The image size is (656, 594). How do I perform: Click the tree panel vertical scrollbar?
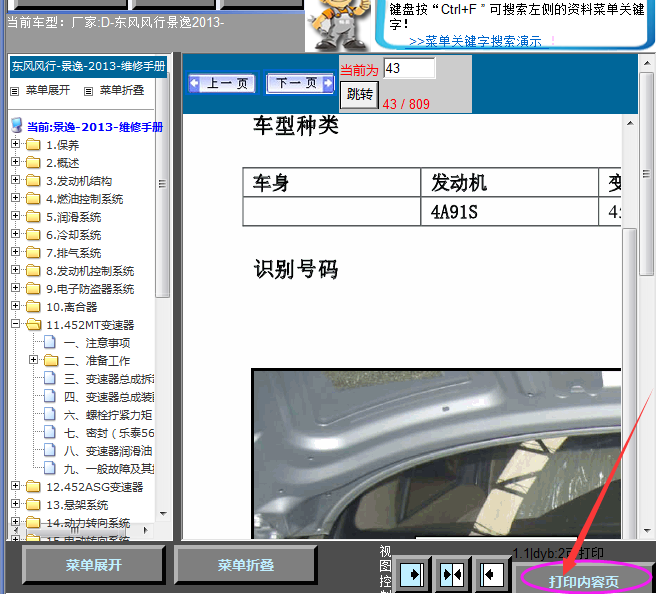click(x=162, y=184)
